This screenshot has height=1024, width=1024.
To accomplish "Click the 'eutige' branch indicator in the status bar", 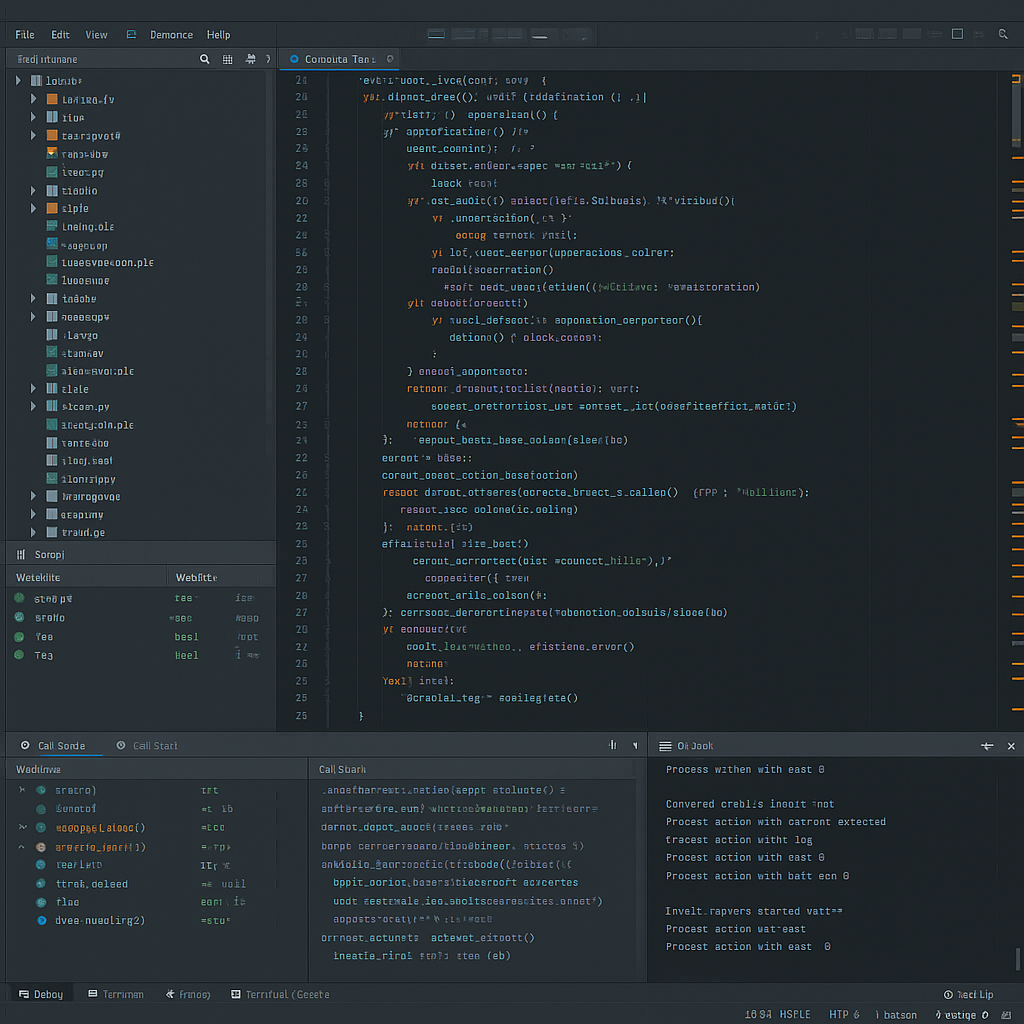I will click(x=961, y=1014).
